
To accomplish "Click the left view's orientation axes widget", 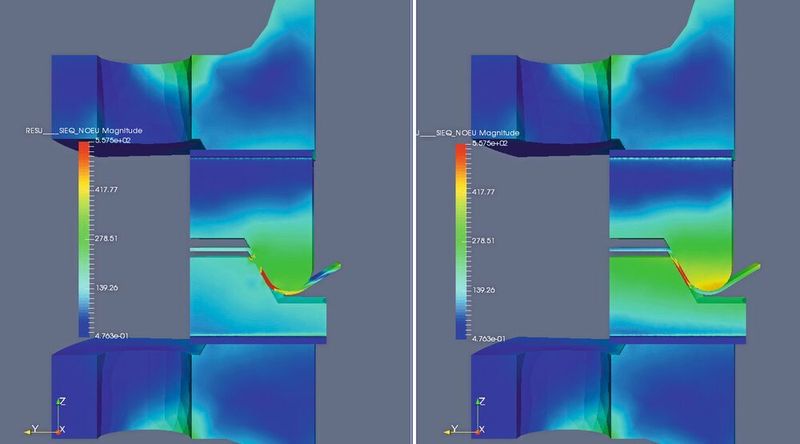I will point(45,416).
